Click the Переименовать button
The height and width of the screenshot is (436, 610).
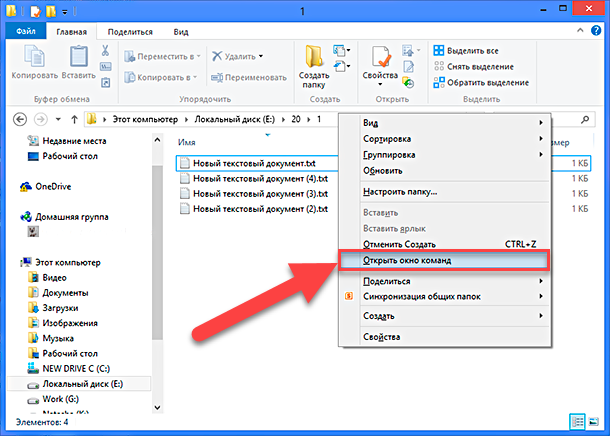click(249, 77)
